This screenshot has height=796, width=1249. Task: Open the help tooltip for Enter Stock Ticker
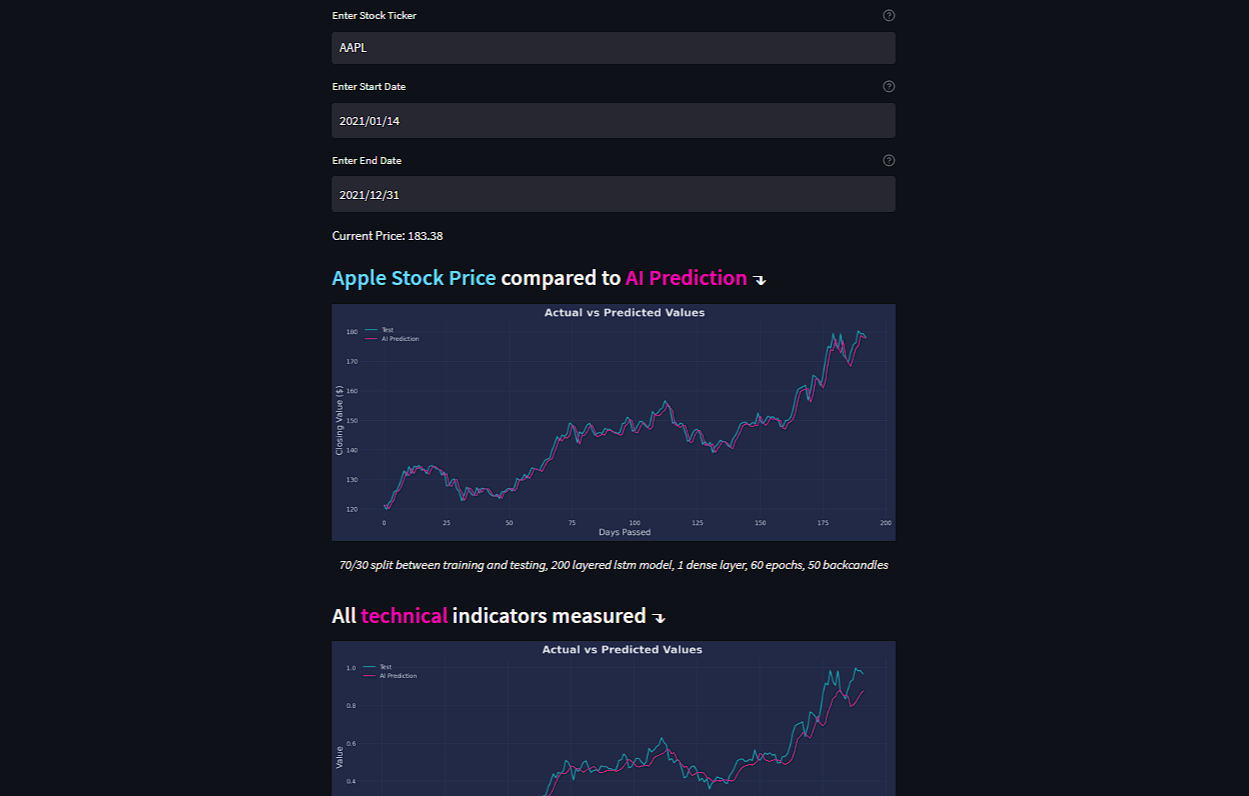click(889, 15)
